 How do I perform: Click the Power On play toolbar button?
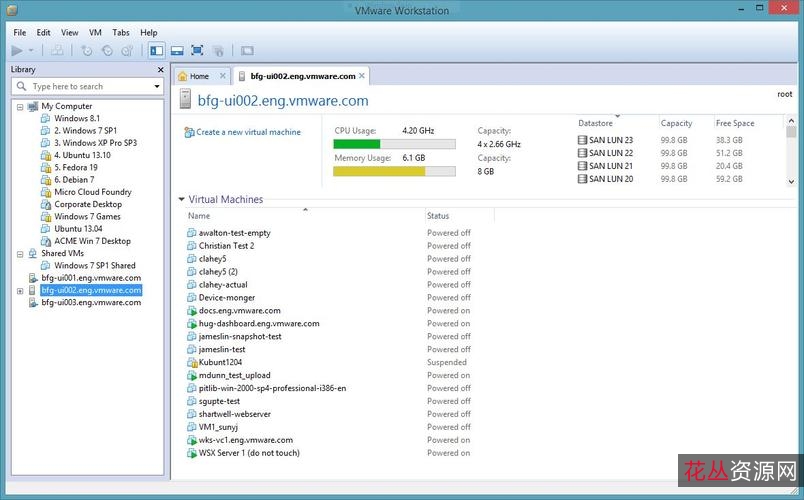click(17, 50)
